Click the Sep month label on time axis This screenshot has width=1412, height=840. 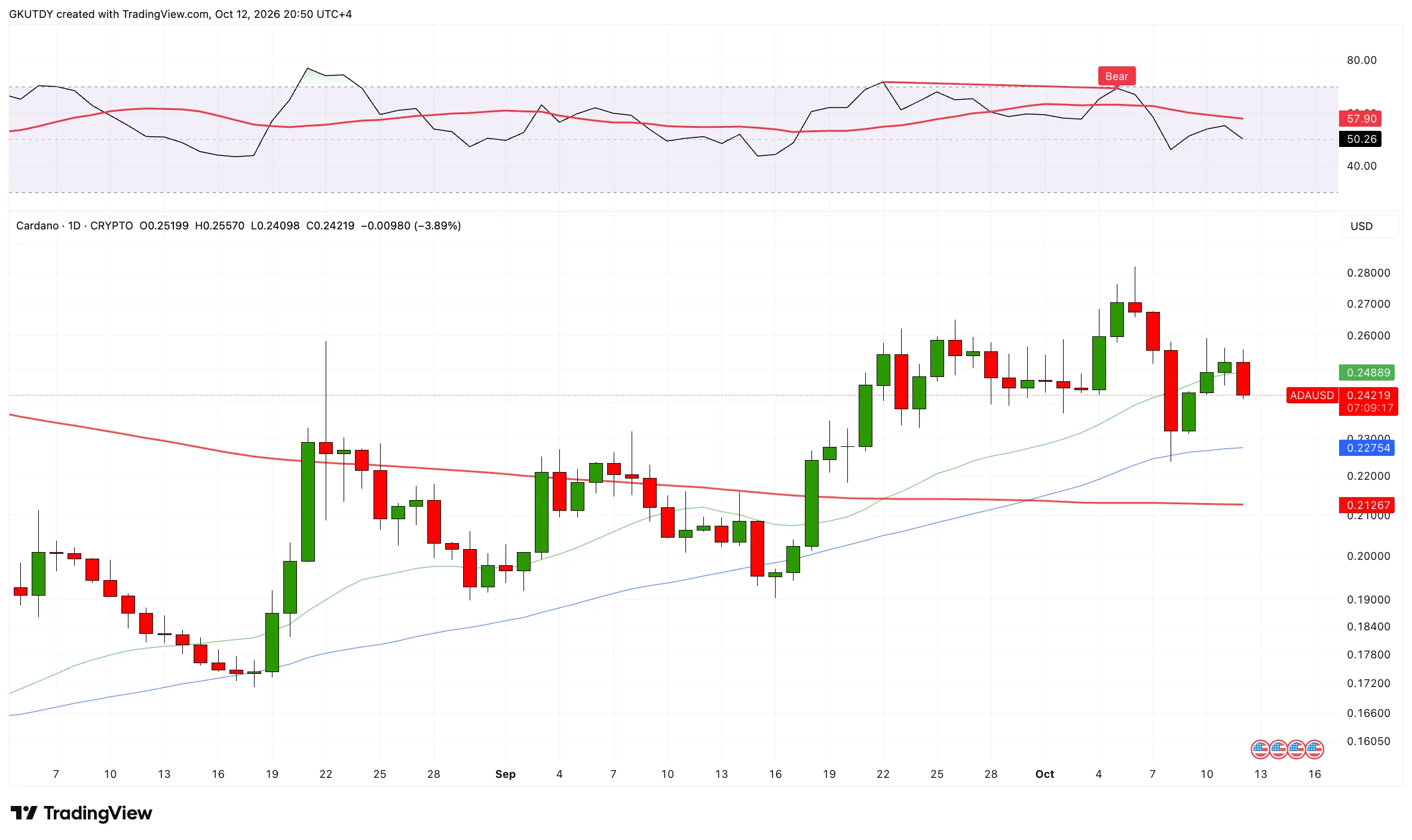(506, 774)
